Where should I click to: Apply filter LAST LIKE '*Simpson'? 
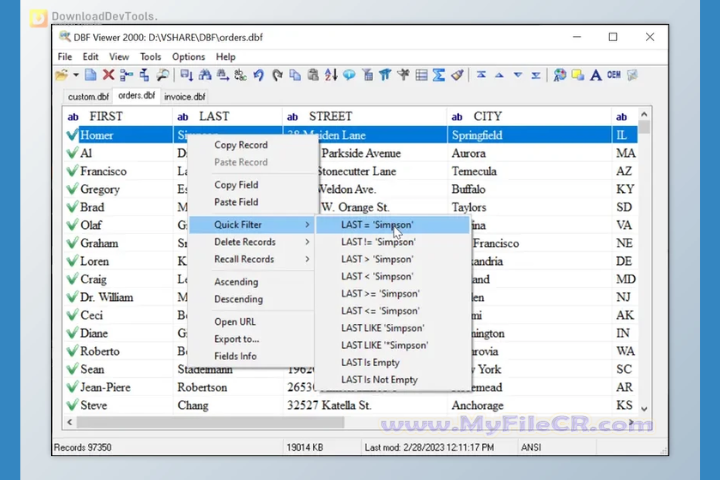click(x=393, y=345)
